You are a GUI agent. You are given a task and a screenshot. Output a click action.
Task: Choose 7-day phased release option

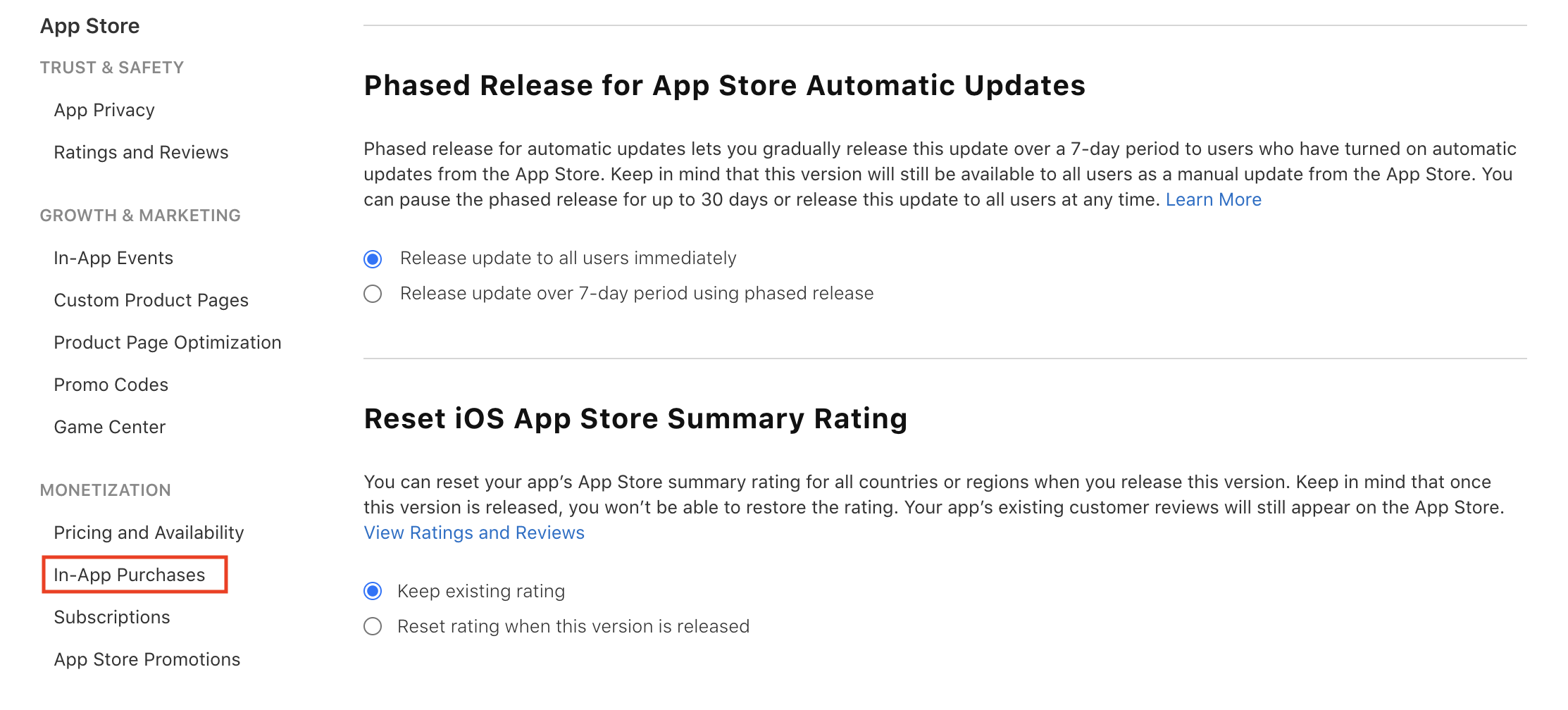tap(373, 294)
